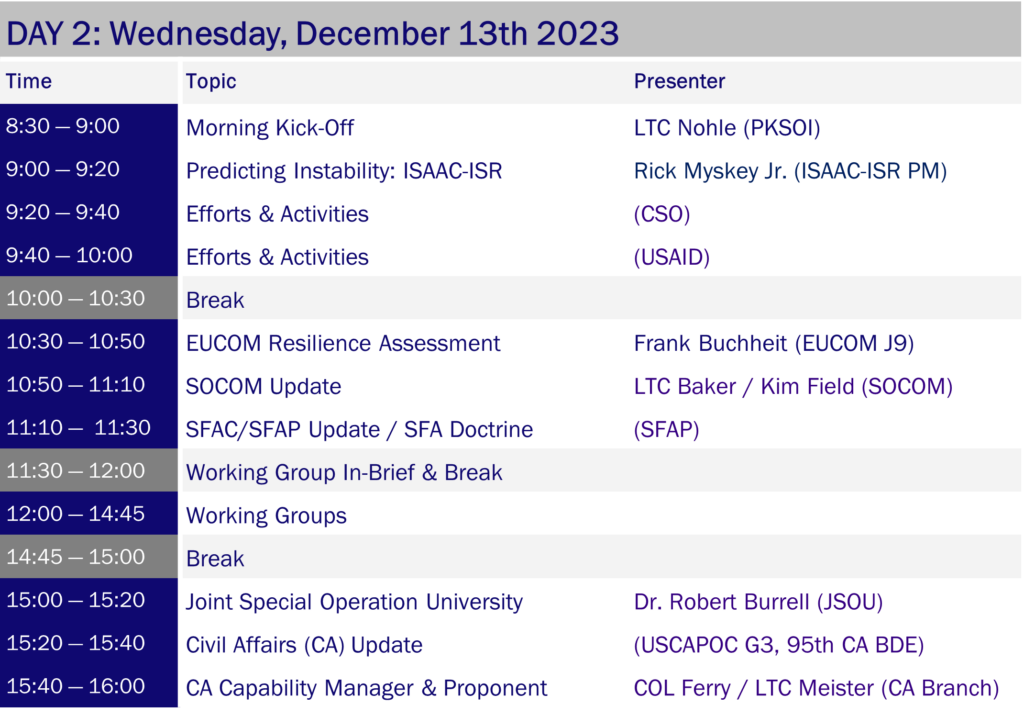Screen dimensions: 1024x716
Task: Click presenter Frank Buchheit (EUCOM J9)
Action: coord(774,343)
